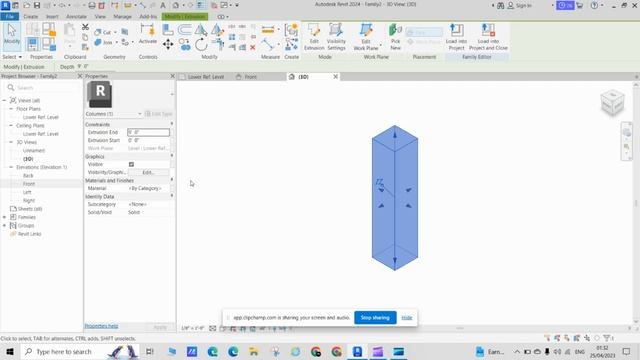Image resolution: width=640 pixels, height=360 pixels.
Task: Click Edit button for Visibility/Graphics
Action: [x=148, y=172]
